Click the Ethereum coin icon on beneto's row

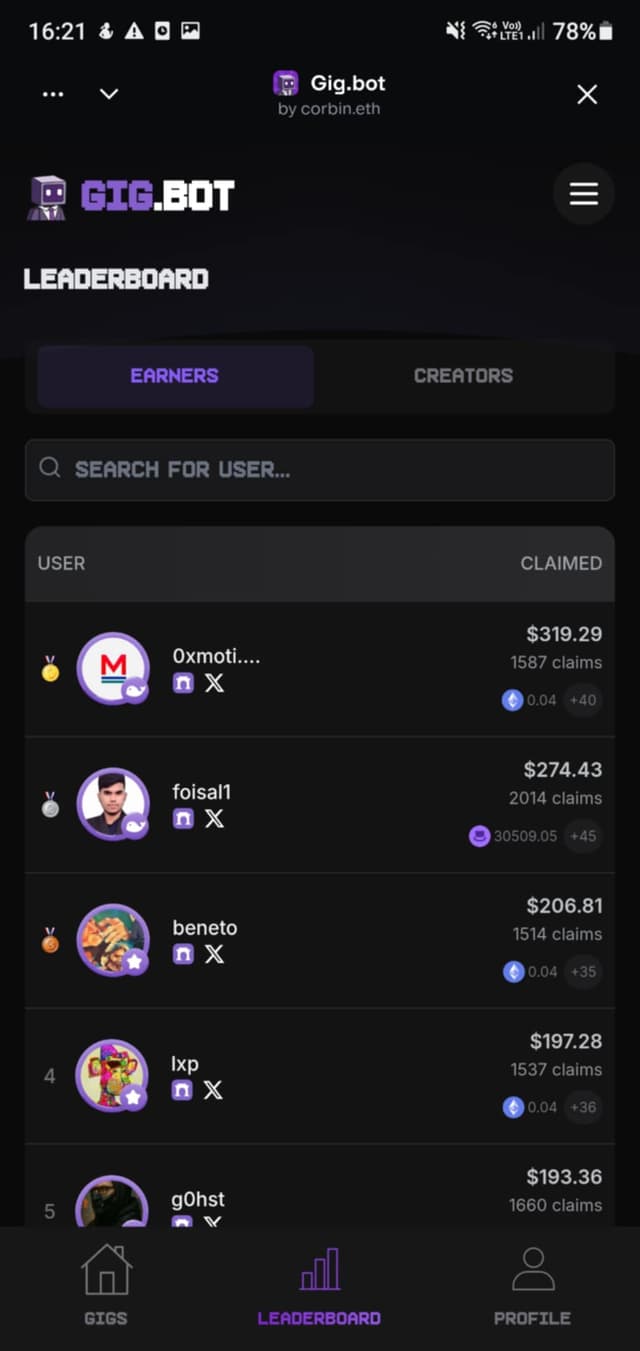[514, 971]
